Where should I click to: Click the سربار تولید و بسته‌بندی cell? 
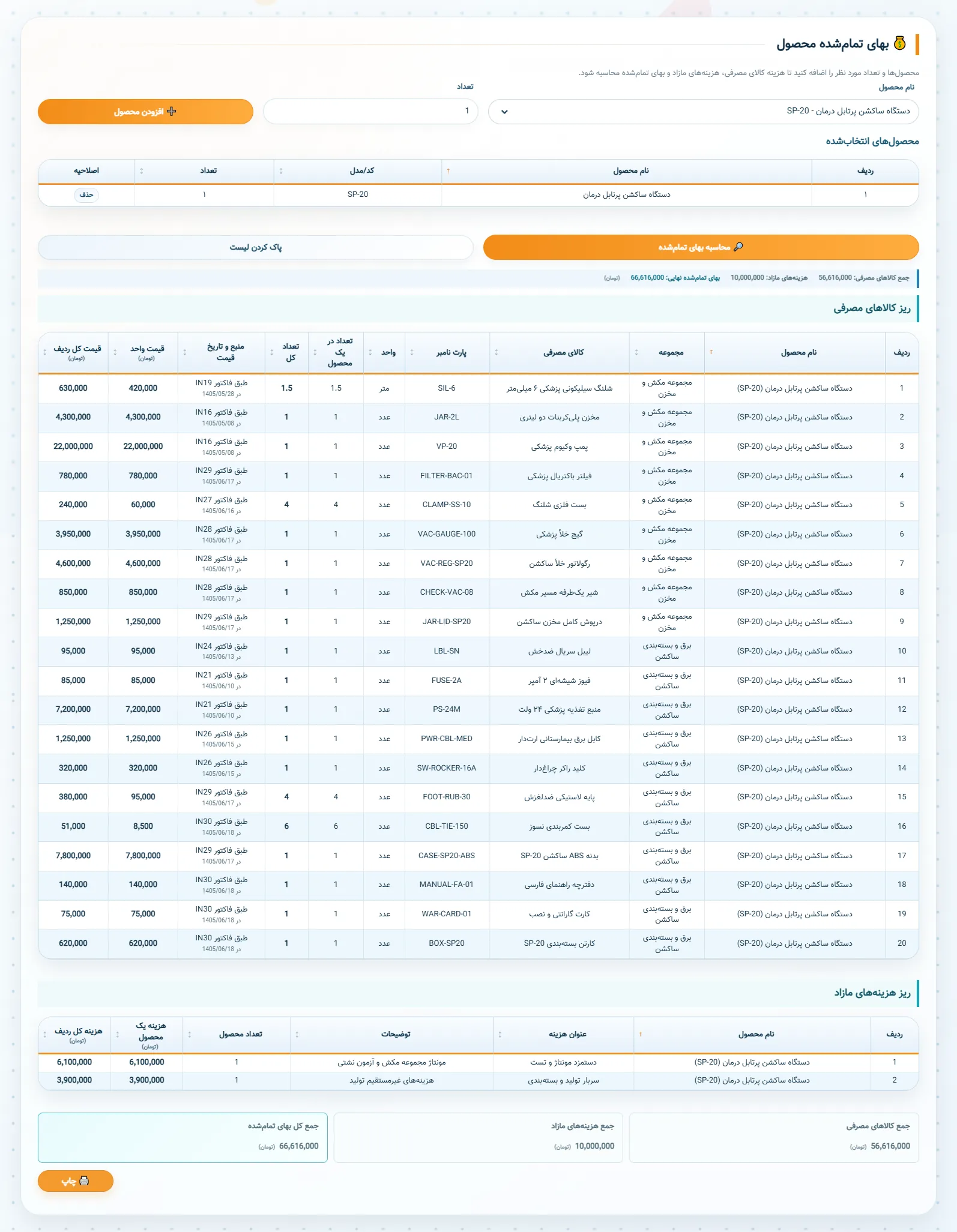pyautogui.click(x=563, y=1080)
